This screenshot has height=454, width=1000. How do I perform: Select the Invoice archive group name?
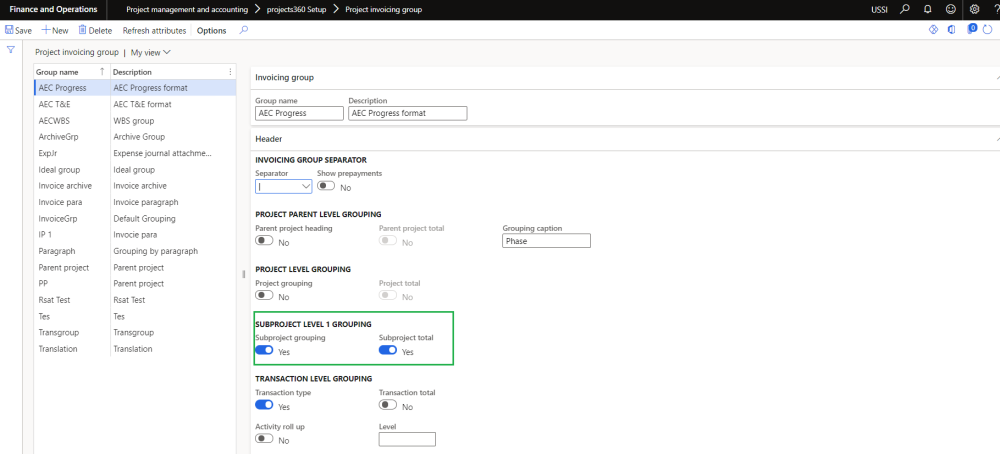[x=65, y=186]
